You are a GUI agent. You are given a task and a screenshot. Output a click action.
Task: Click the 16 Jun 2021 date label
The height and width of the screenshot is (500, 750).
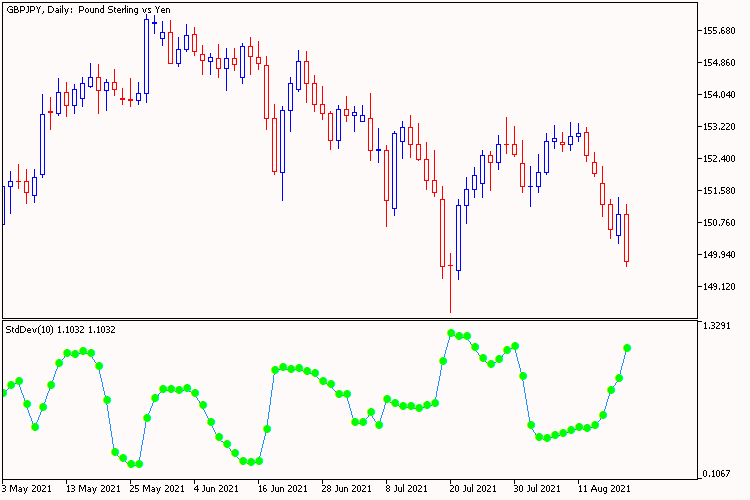click(x=282, y=489)
